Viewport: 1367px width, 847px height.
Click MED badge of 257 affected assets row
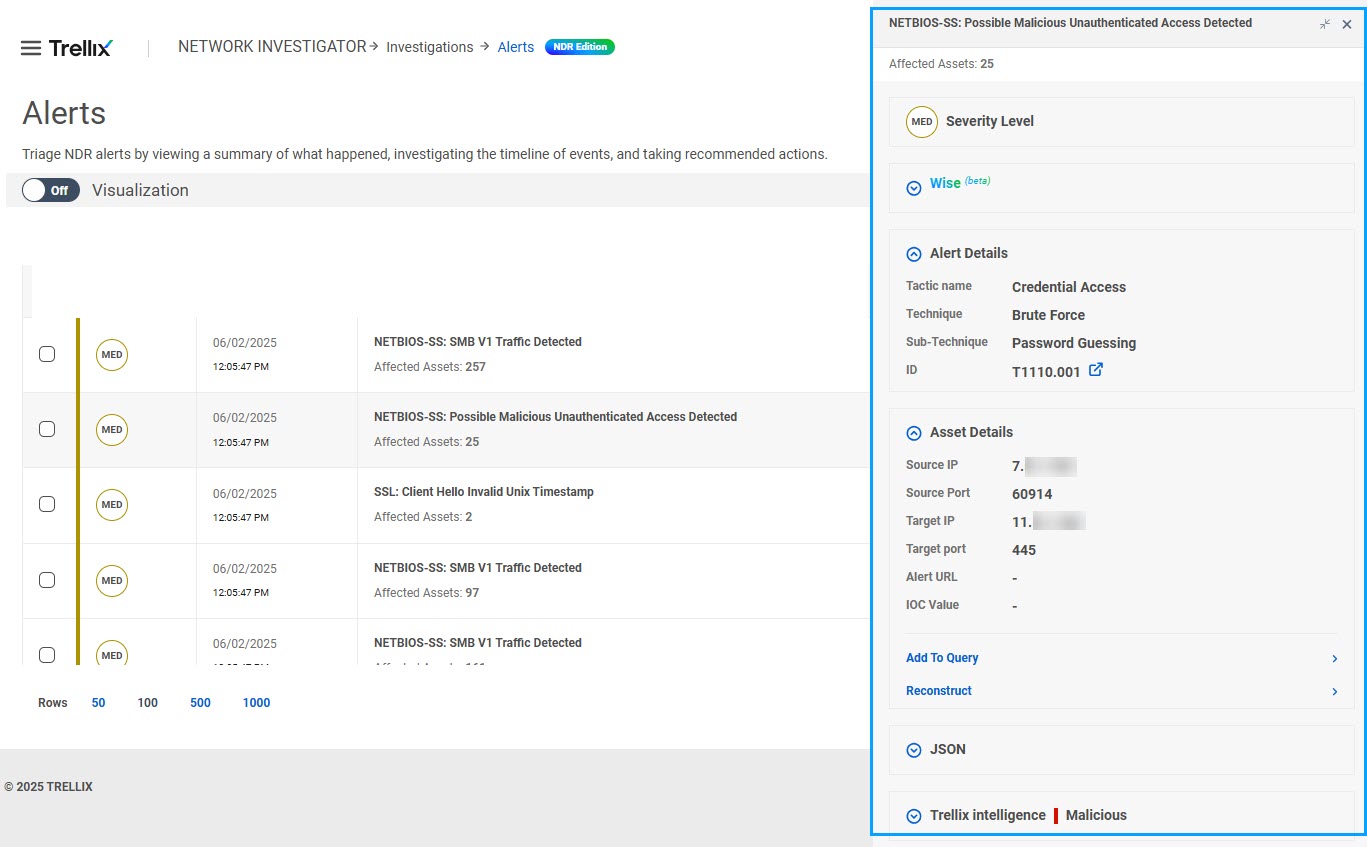tap(112, 354)
